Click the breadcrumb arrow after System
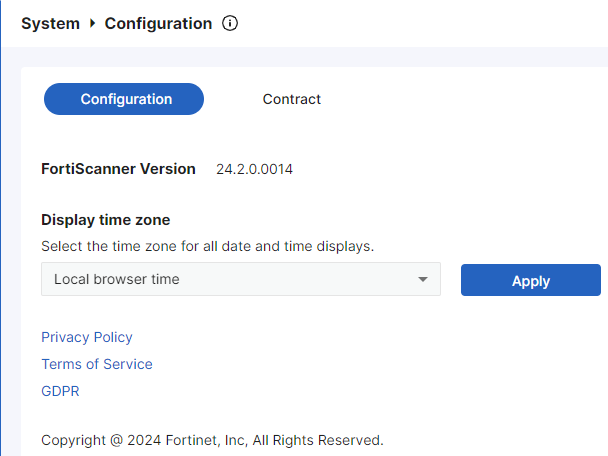This screenshot has width=608, height=456. (93, 23)
